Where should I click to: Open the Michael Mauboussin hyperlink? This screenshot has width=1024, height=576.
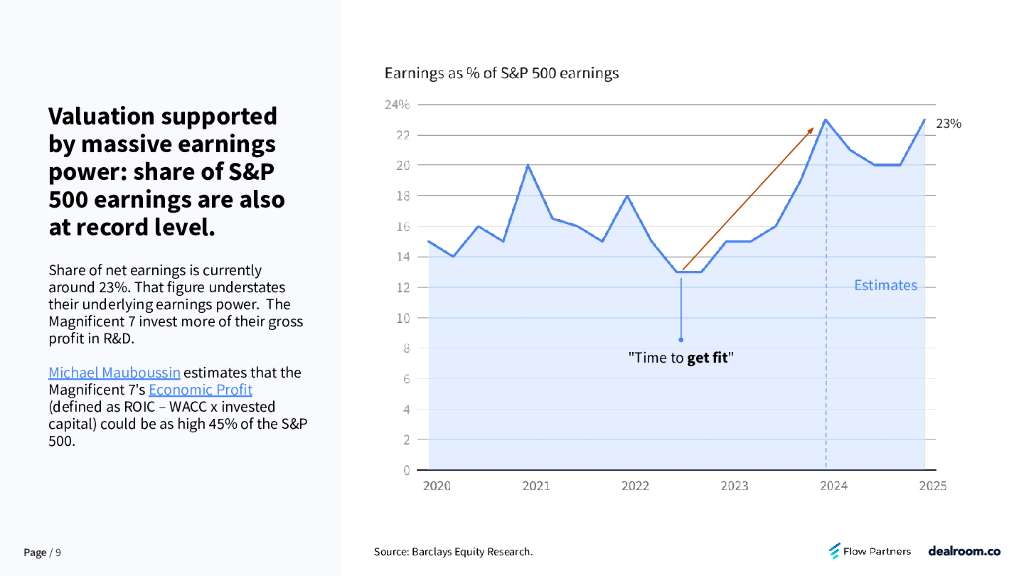(x=114, y=373)
